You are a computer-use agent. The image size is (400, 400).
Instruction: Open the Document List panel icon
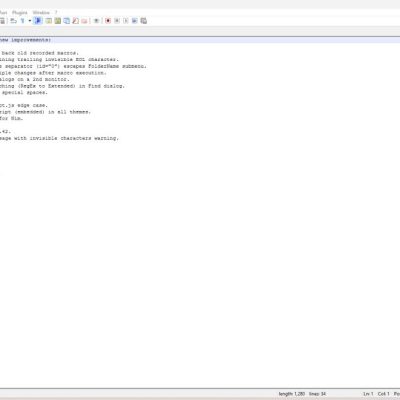[67, 21]
